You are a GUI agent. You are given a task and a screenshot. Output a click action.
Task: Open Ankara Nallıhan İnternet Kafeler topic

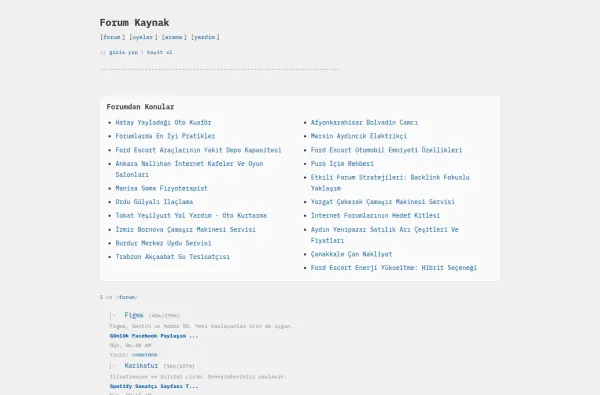[189, 169]
